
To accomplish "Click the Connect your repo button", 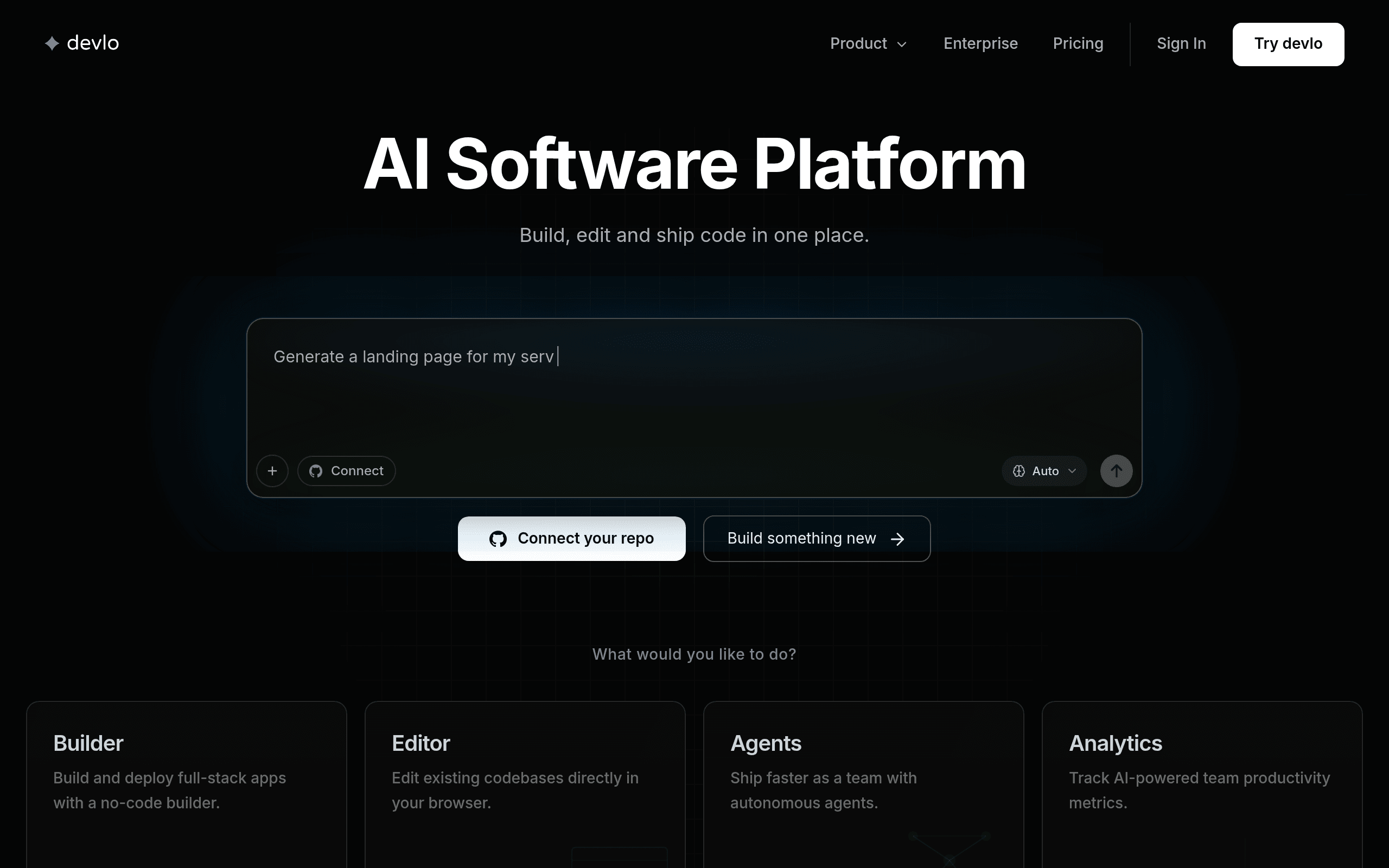I will pyautogui.click(x=572, y=539).
